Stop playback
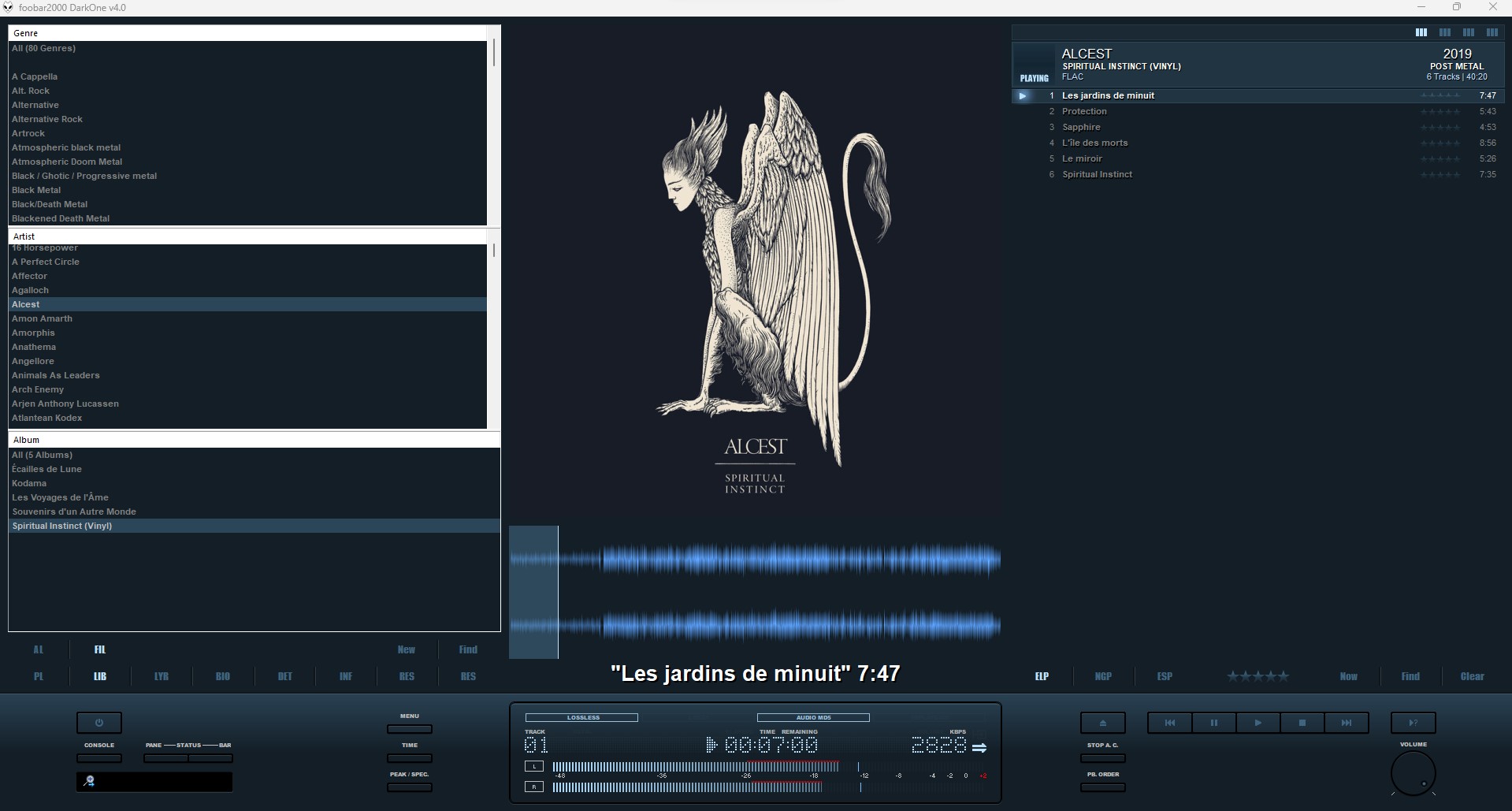1512x811 pixels. (1302, 723)
